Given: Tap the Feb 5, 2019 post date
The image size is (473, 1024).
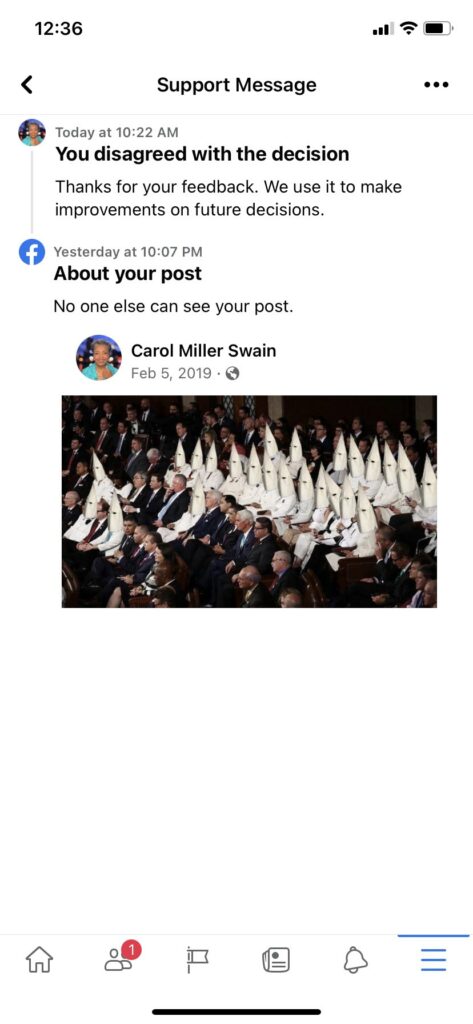Looking at the screenshot, I should pos(171,373).
